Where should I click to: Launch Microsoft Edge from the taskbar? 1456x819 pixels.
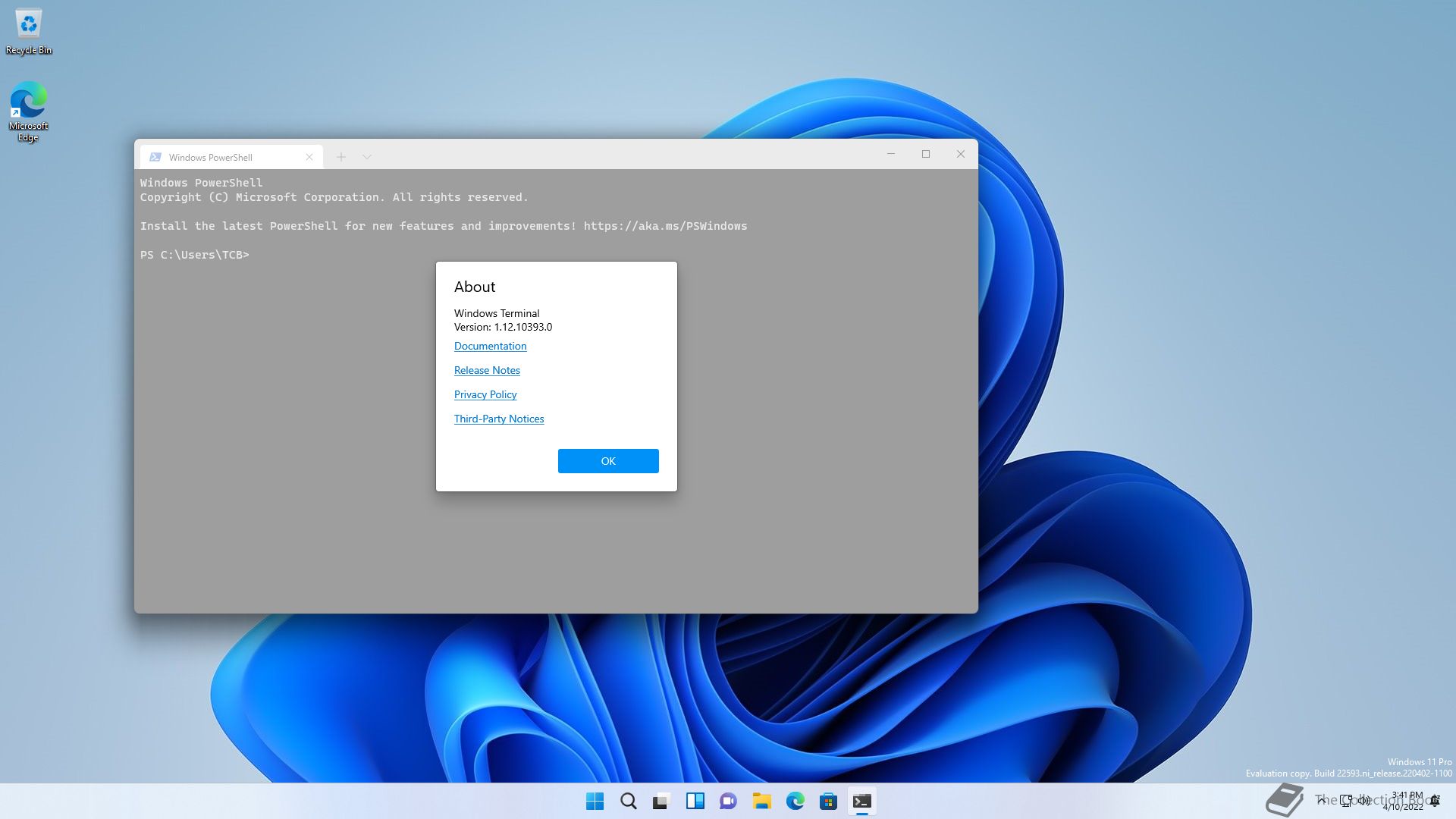tap(795, 801)
